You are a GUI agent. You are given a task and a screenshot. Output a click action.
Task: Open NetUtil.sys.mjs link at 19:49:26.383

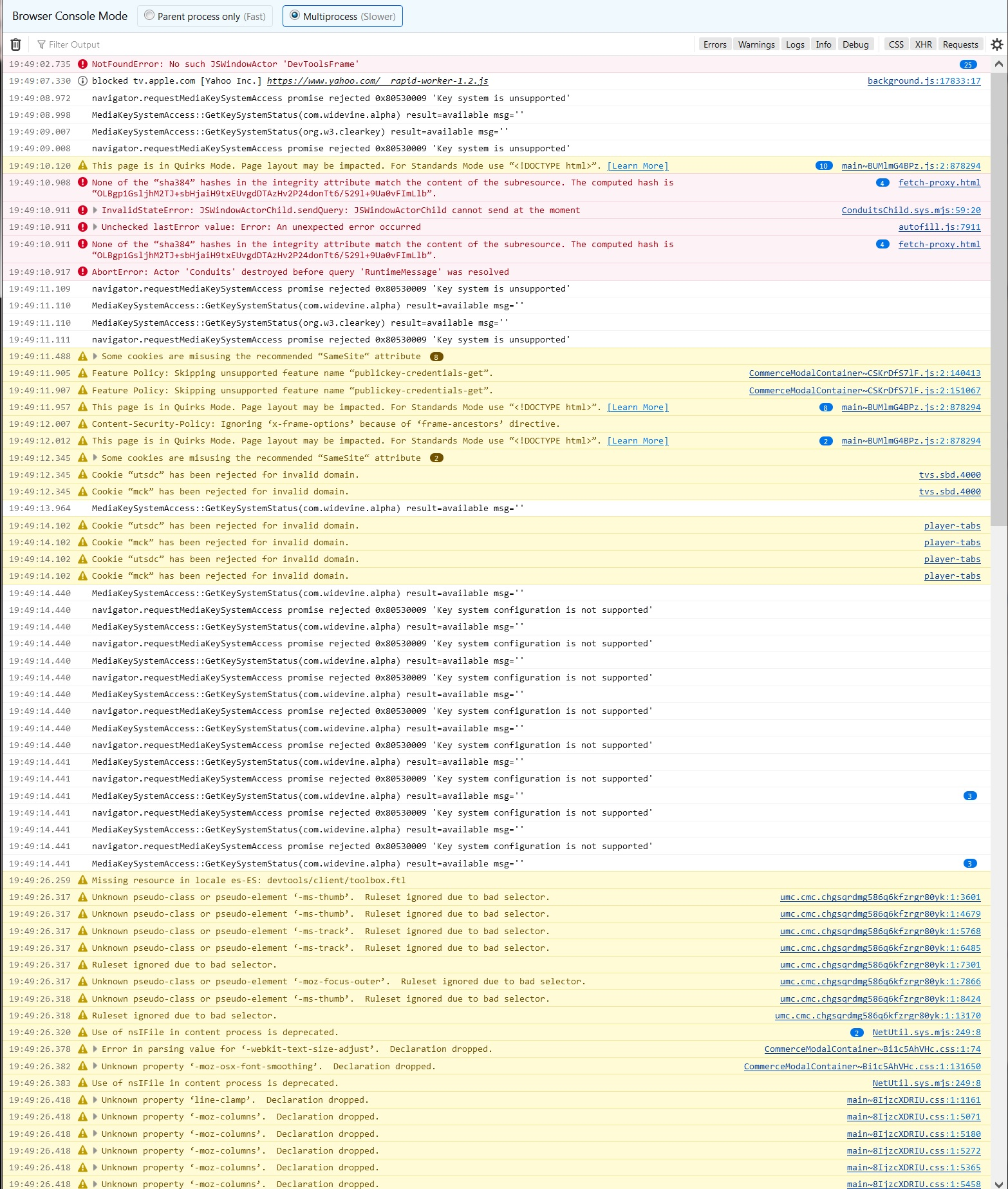tap(926, 1083)
